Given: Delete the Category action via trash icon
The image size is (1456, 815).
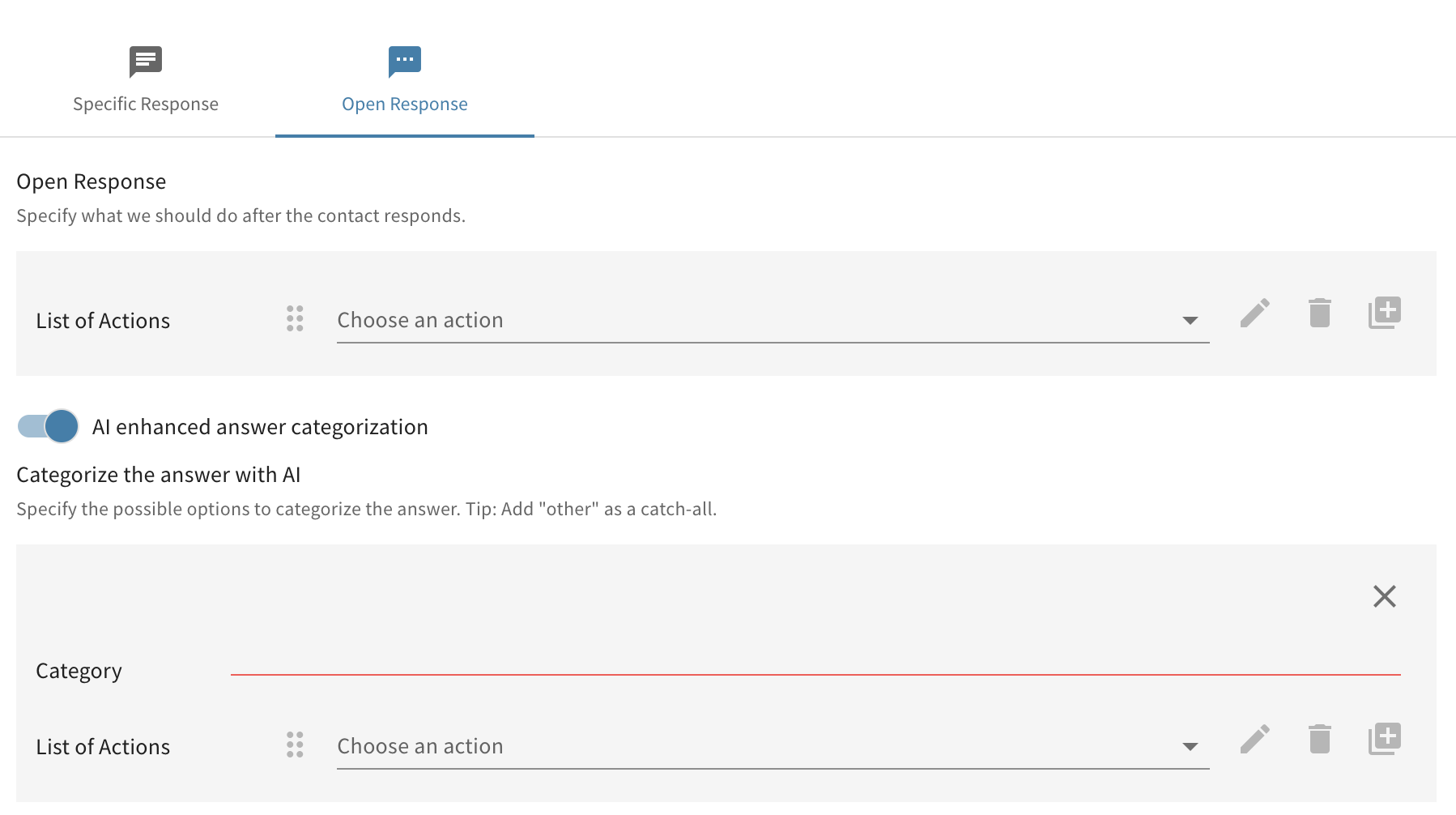Looking at the screenshot, I should pyautogui.click(x=1319, y=739).
